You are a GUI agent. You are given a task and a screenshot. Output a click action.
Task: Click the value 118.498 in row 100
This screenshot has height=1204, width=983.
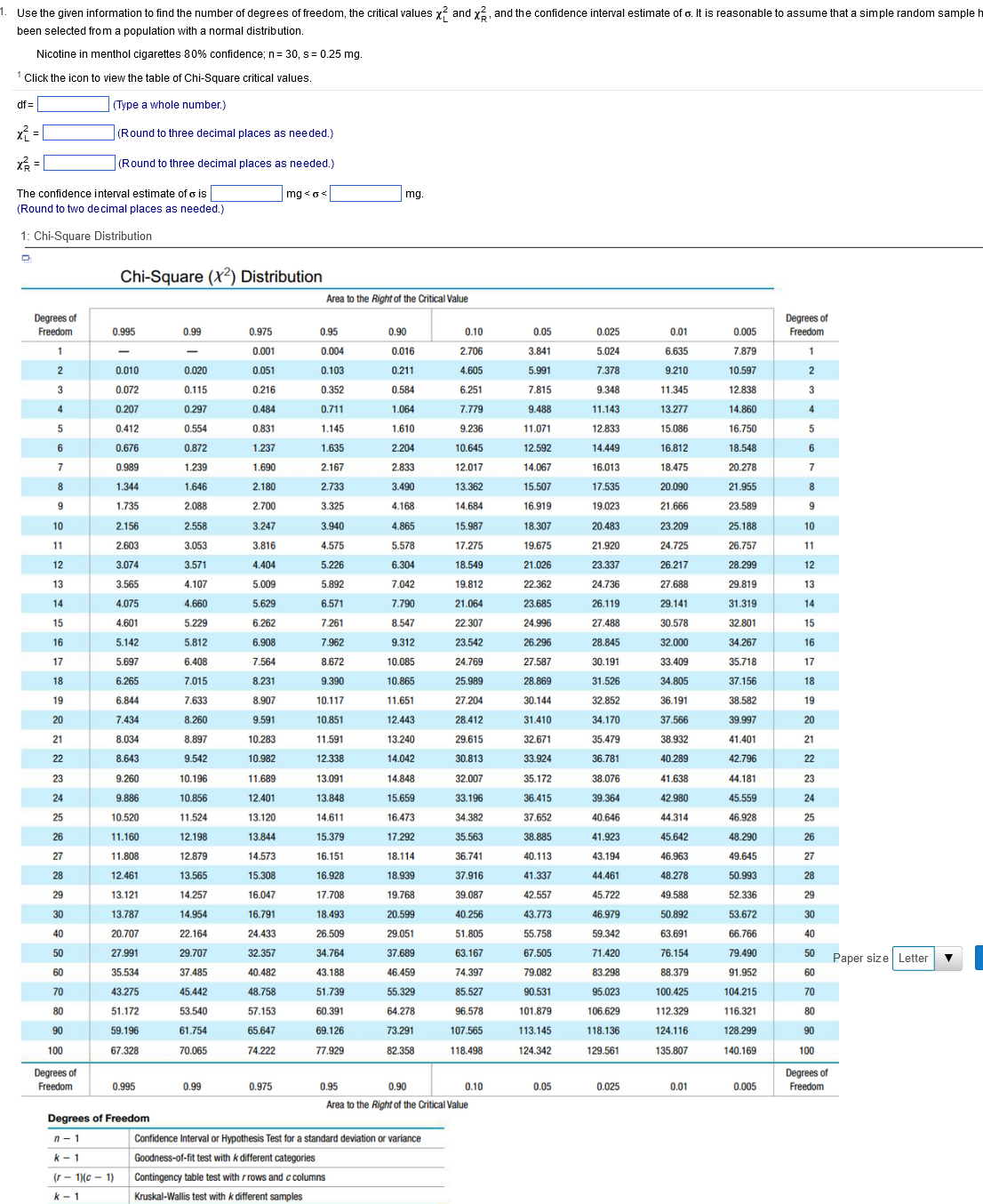coord(467,1050)
